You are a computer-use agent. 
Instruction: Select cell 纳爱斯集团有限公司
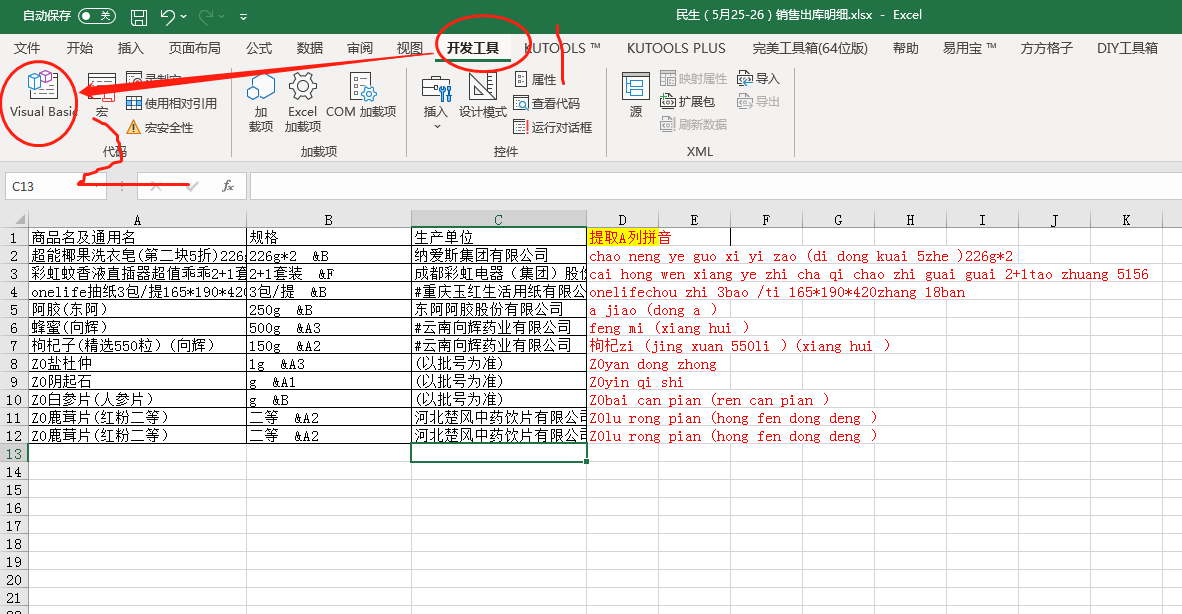tap(498, 255)
